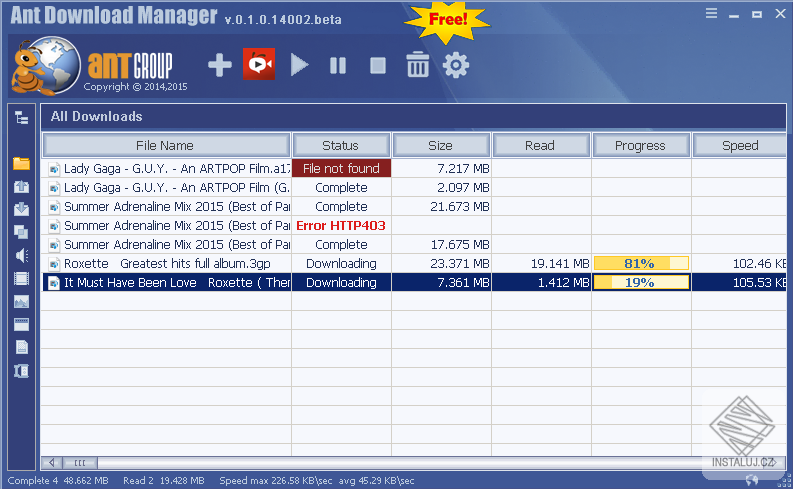Click the All Downloads panel title
Viewport: 793px width, 489px height.
(96, 116)
